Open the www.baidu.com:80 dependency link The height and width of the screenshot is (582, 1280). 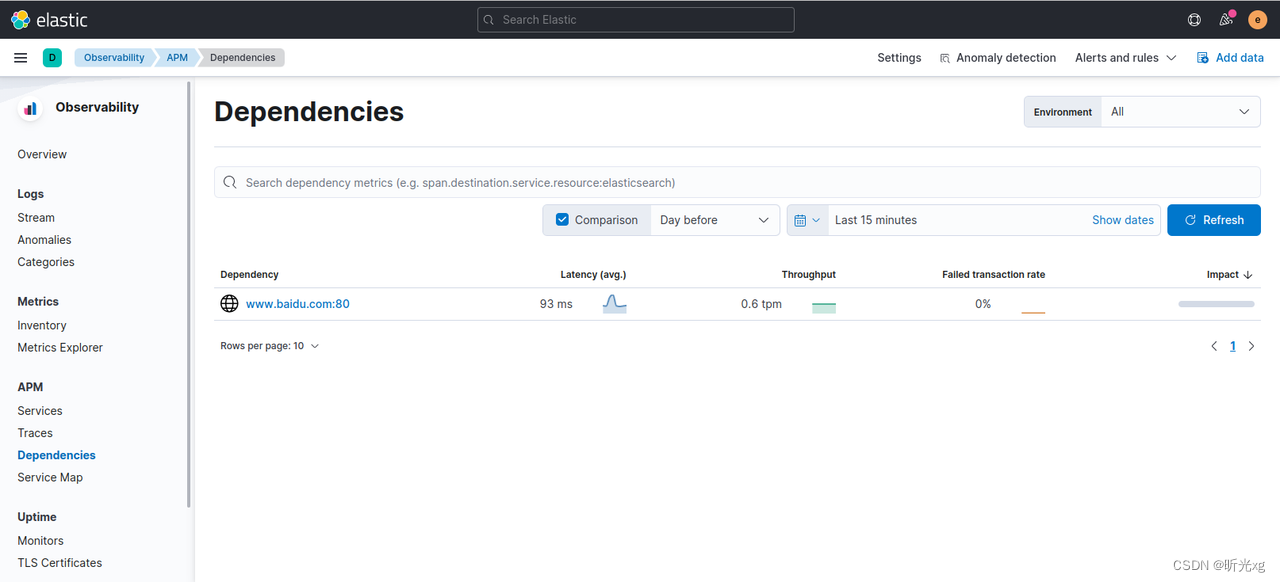point(297,304)
